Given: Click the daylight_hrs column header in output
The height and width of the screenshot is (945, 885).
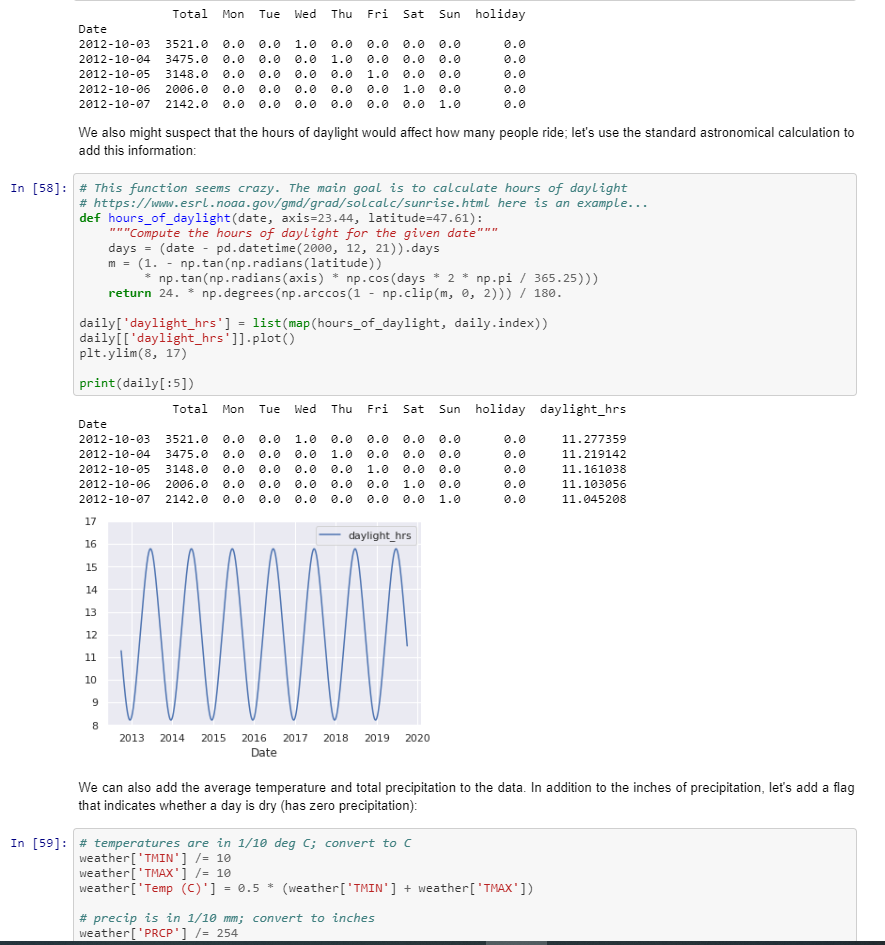Looking at the screenshot, I should tap(583, 409).
